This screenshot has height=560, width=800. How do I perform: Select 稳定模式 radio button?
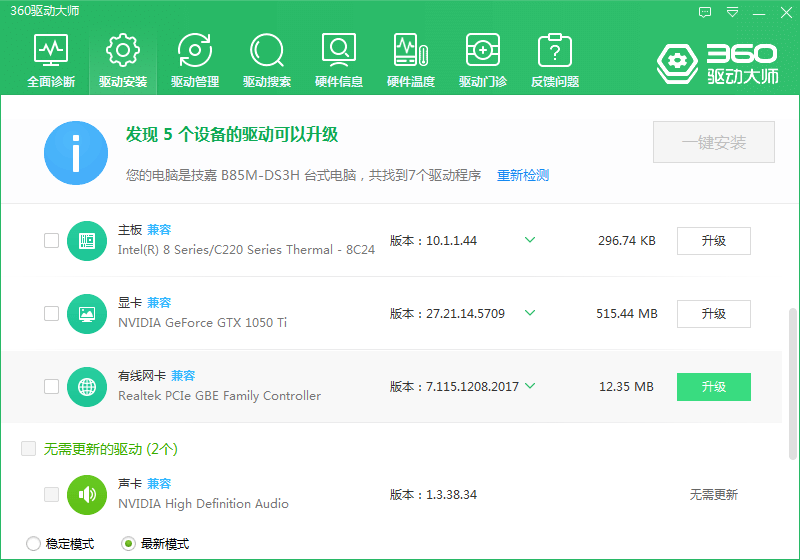pos(34,544)
